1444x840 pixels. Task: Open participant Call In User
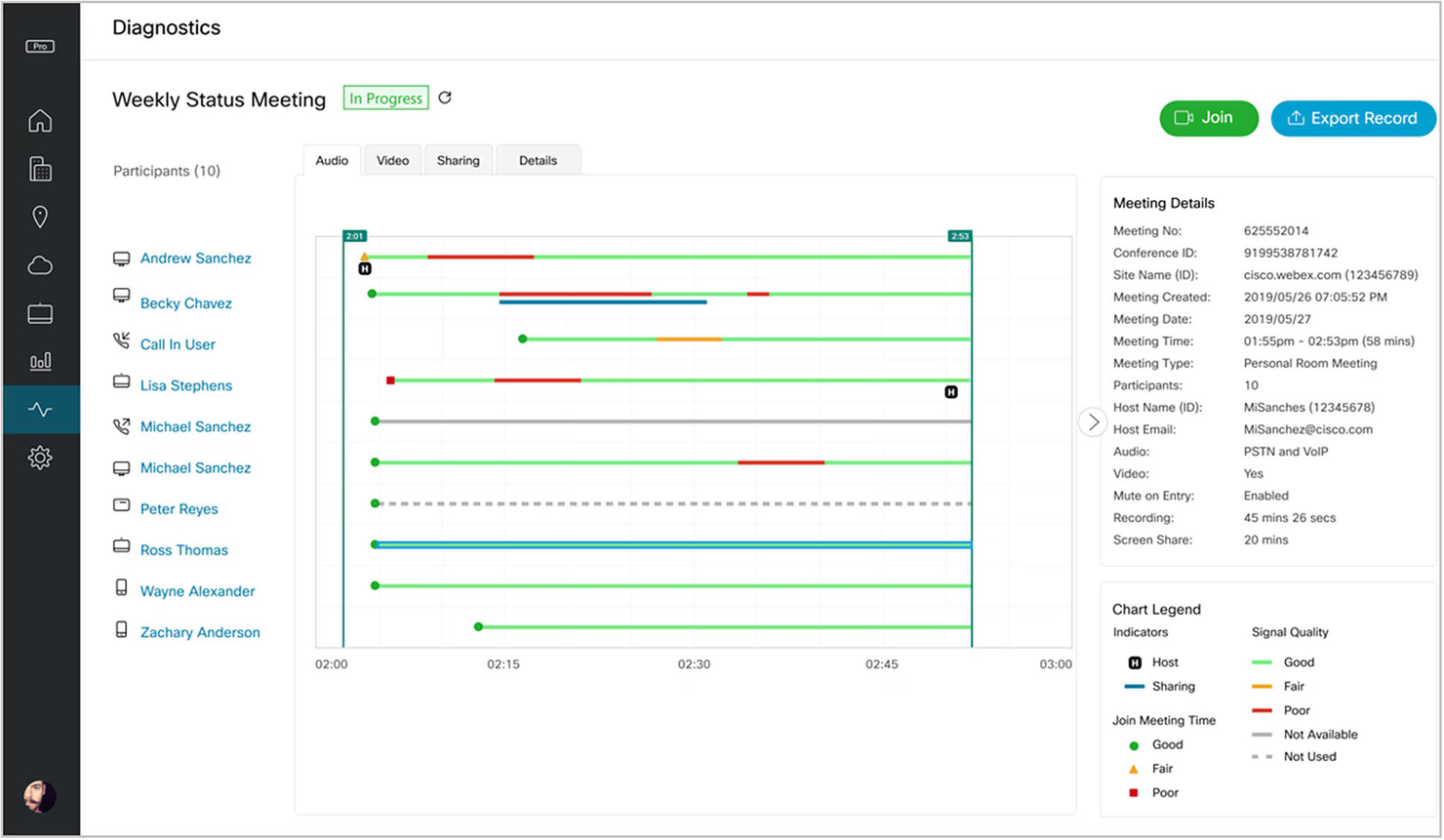178,344
